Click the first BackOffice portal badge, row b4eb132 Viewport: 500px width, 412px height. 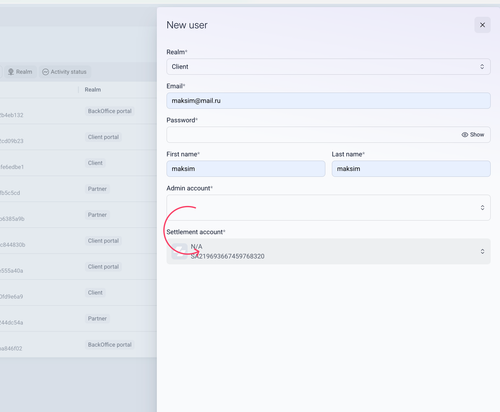110,111
